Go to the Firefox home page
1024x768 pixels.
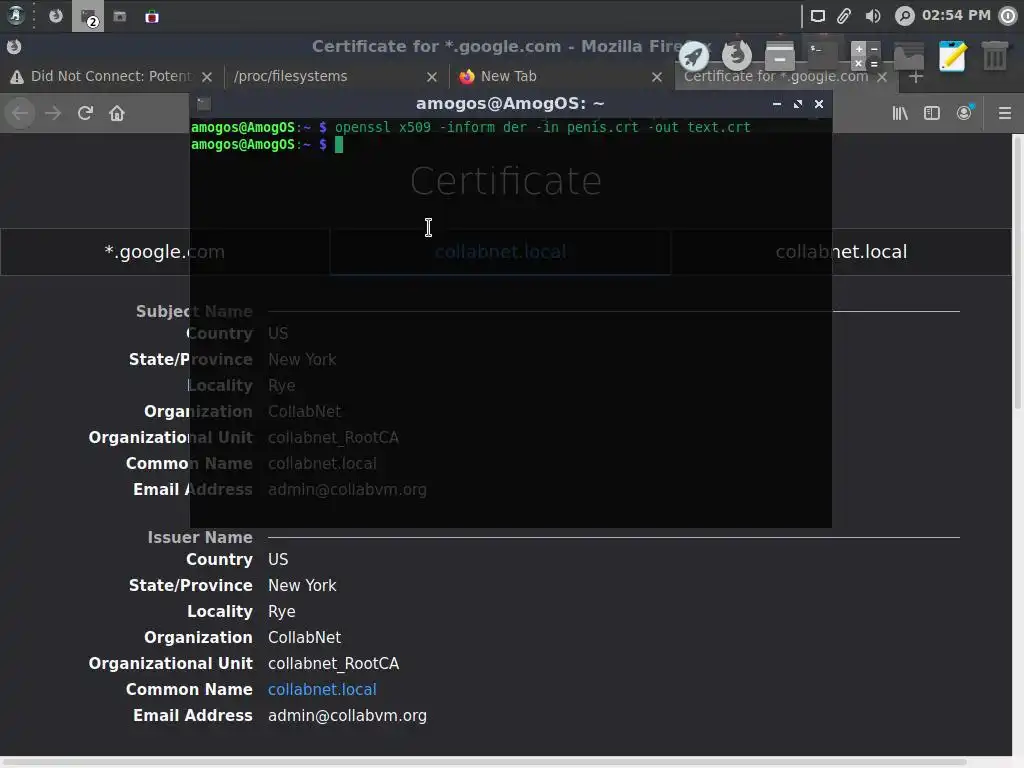coord(117,113)
